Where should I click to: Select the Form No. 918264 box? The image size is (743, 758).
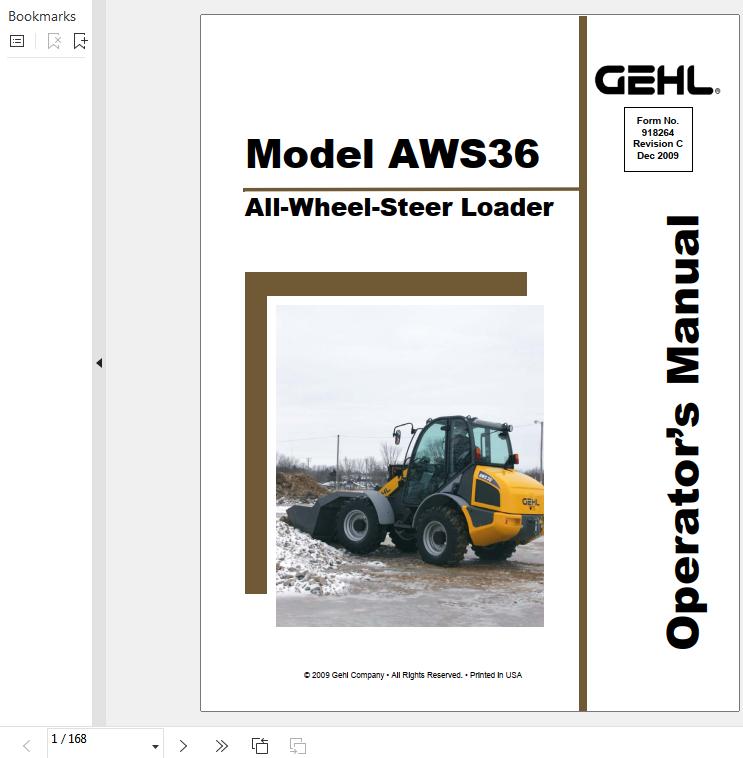(658, 139)
